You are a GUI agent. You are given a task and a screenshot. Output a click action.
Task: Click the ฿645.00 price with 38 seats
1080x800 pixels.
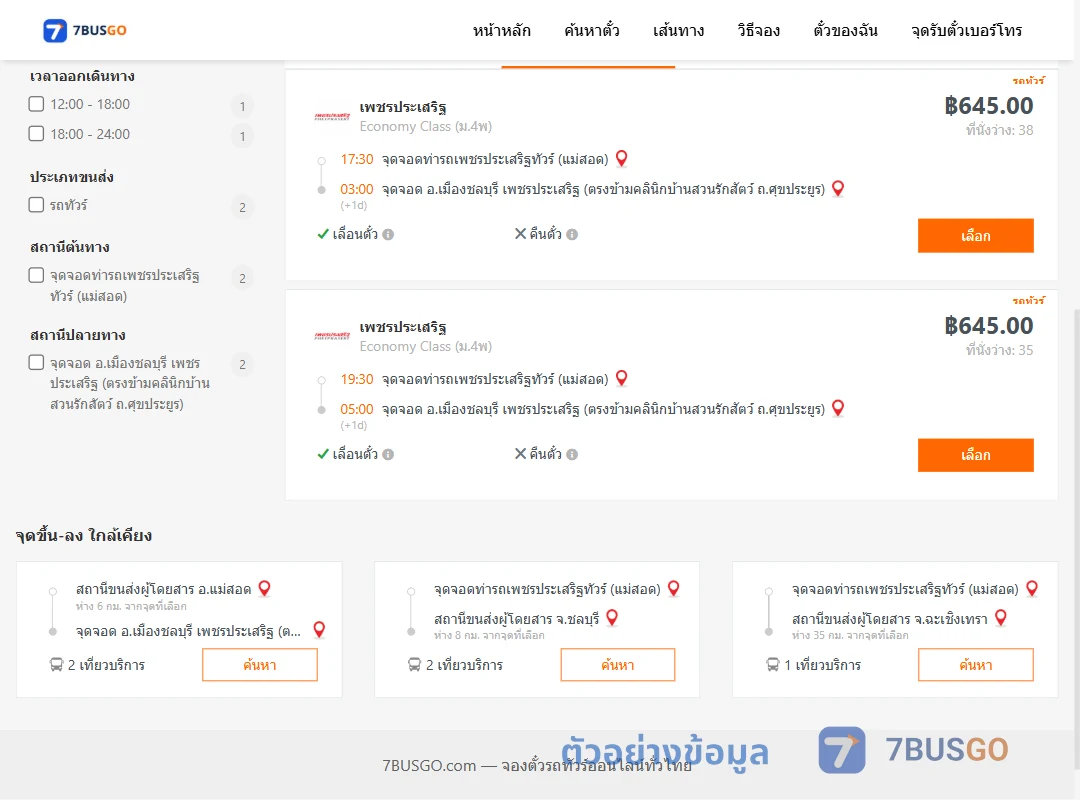(x=988, y=105)
